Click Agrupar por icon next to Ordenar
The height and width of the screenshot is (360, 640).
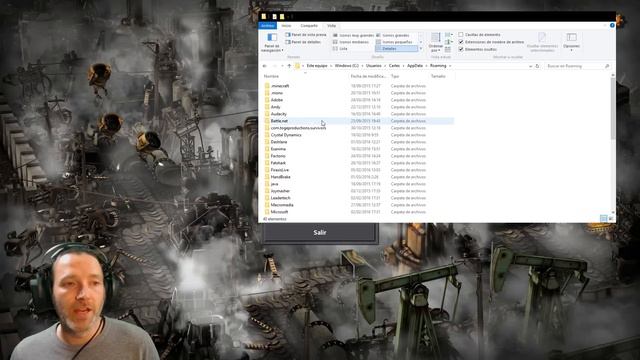coord(449,35)
